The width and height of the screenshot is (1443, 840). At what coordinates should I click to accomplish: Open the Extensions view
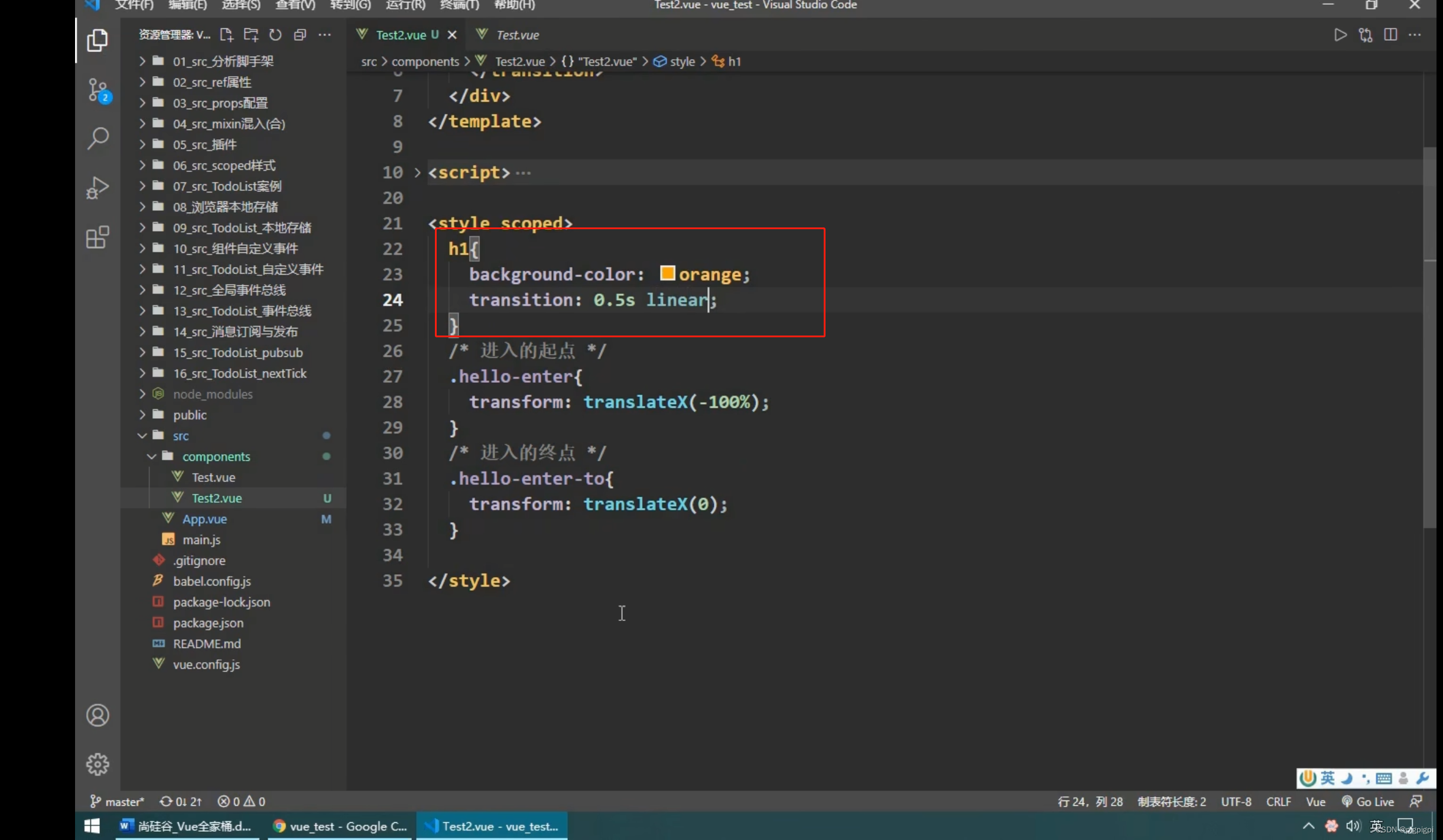point(97,237)
